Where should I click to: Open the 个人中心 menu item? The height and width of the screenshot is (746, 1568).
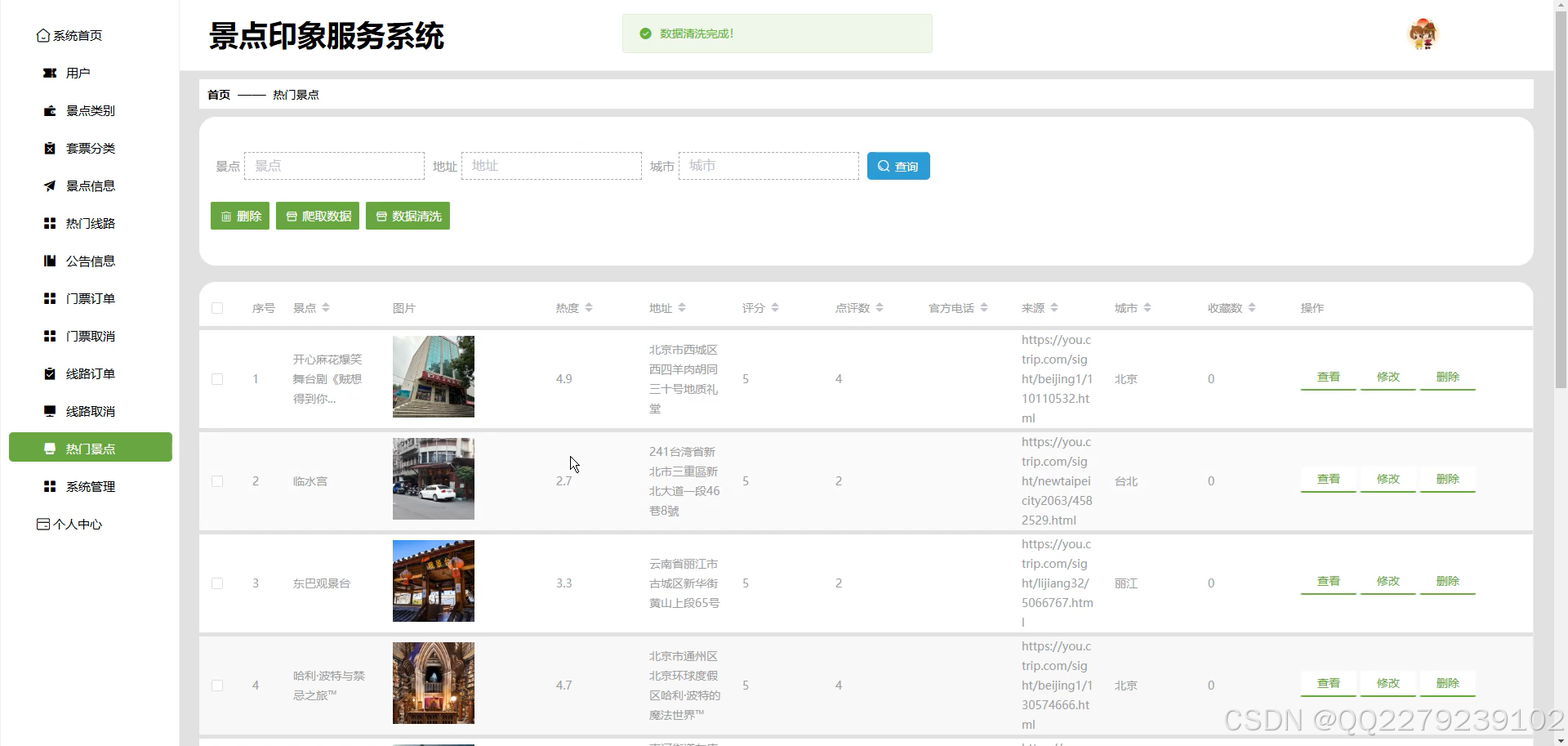pyautogui.click(x=90, y=524)
